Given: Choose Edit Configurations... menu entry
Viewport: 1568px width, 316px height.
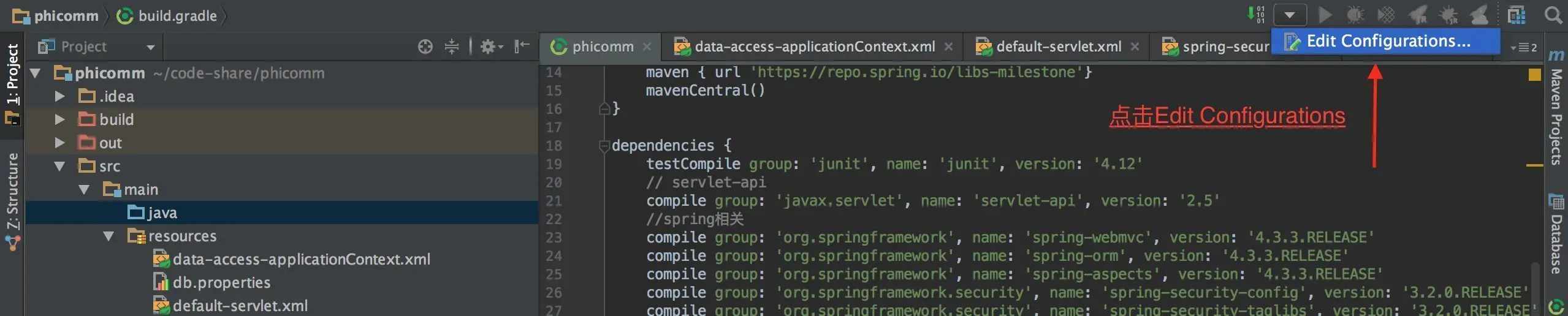Looking at the screenshot, I should tap(1388, 41).
